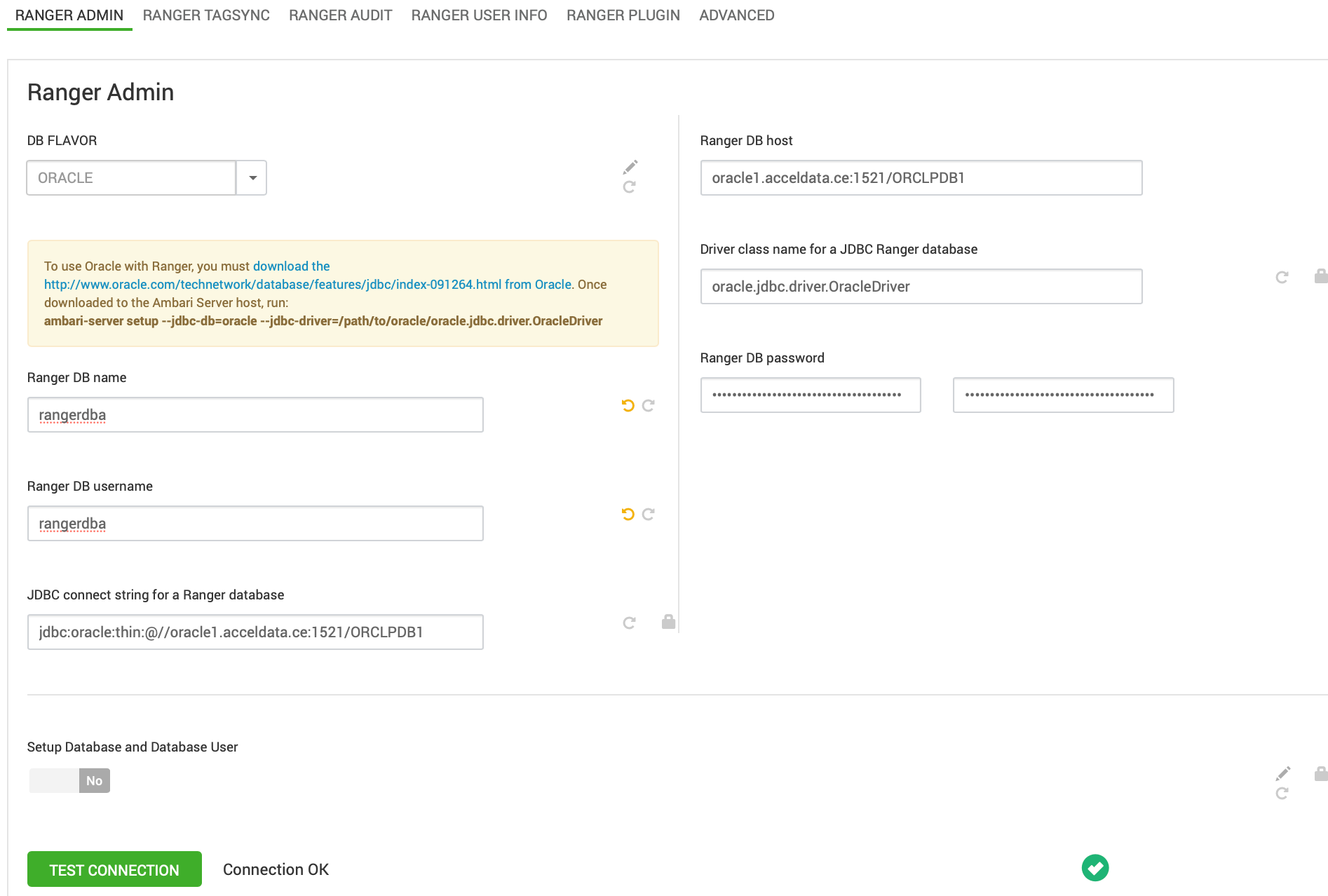The image size is (1328, 896).
Task: Open the Oracle JDBC driver download link
Action: click(307, 285)
